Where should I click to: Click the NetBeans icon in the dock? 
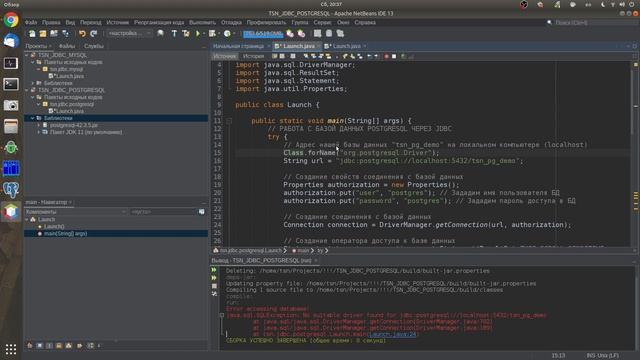(11, 211)
